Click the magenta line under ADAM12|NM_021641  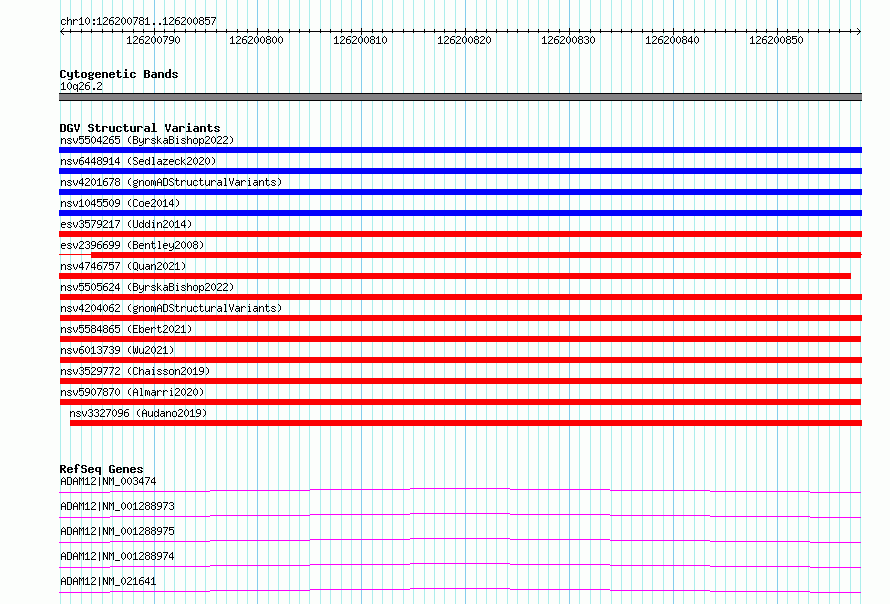point(460,590)
